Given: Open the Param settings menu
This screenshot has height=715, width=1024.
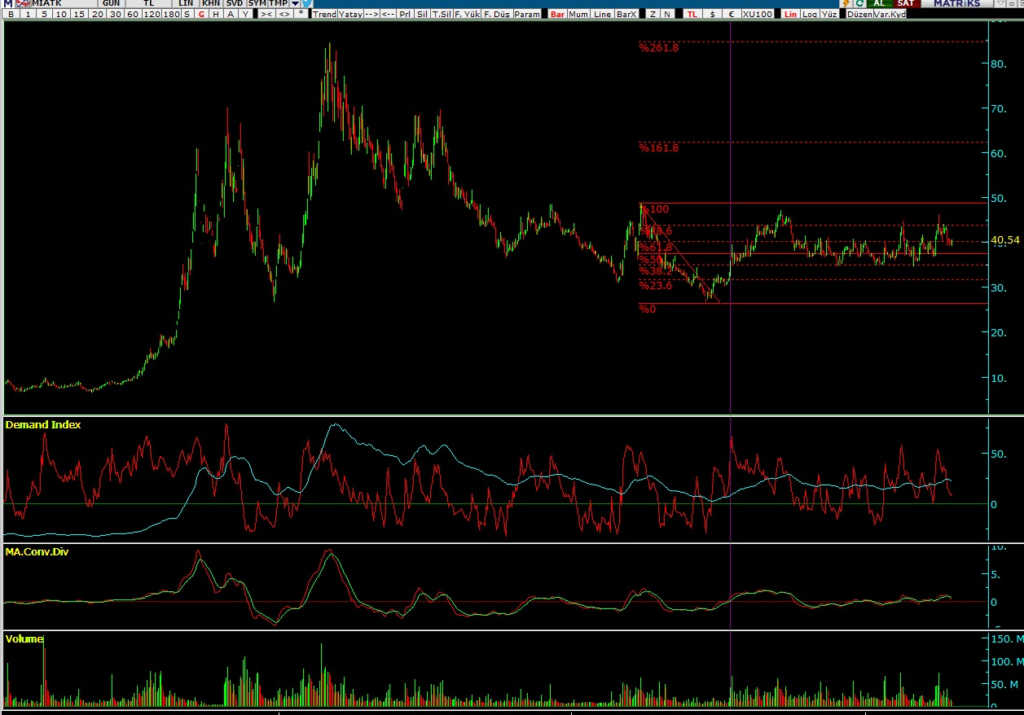Looking at the screenshot, I should (x=527, y=15).
